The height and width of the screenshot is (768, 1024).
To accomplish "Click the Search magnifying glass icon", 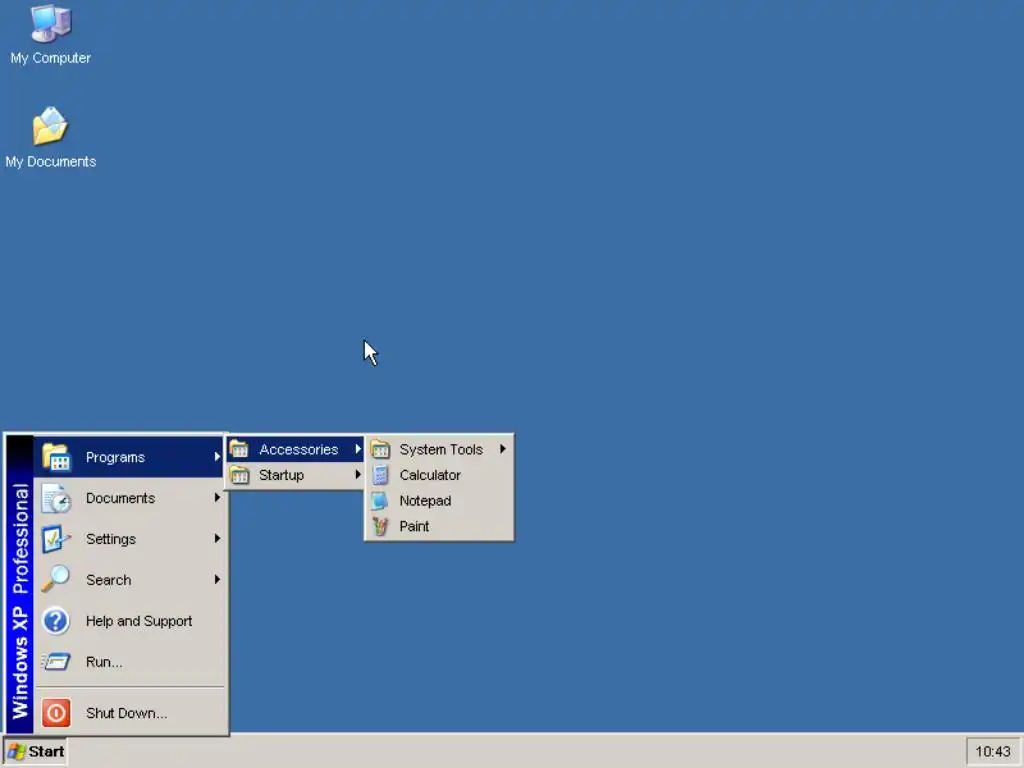I will 56,580.
